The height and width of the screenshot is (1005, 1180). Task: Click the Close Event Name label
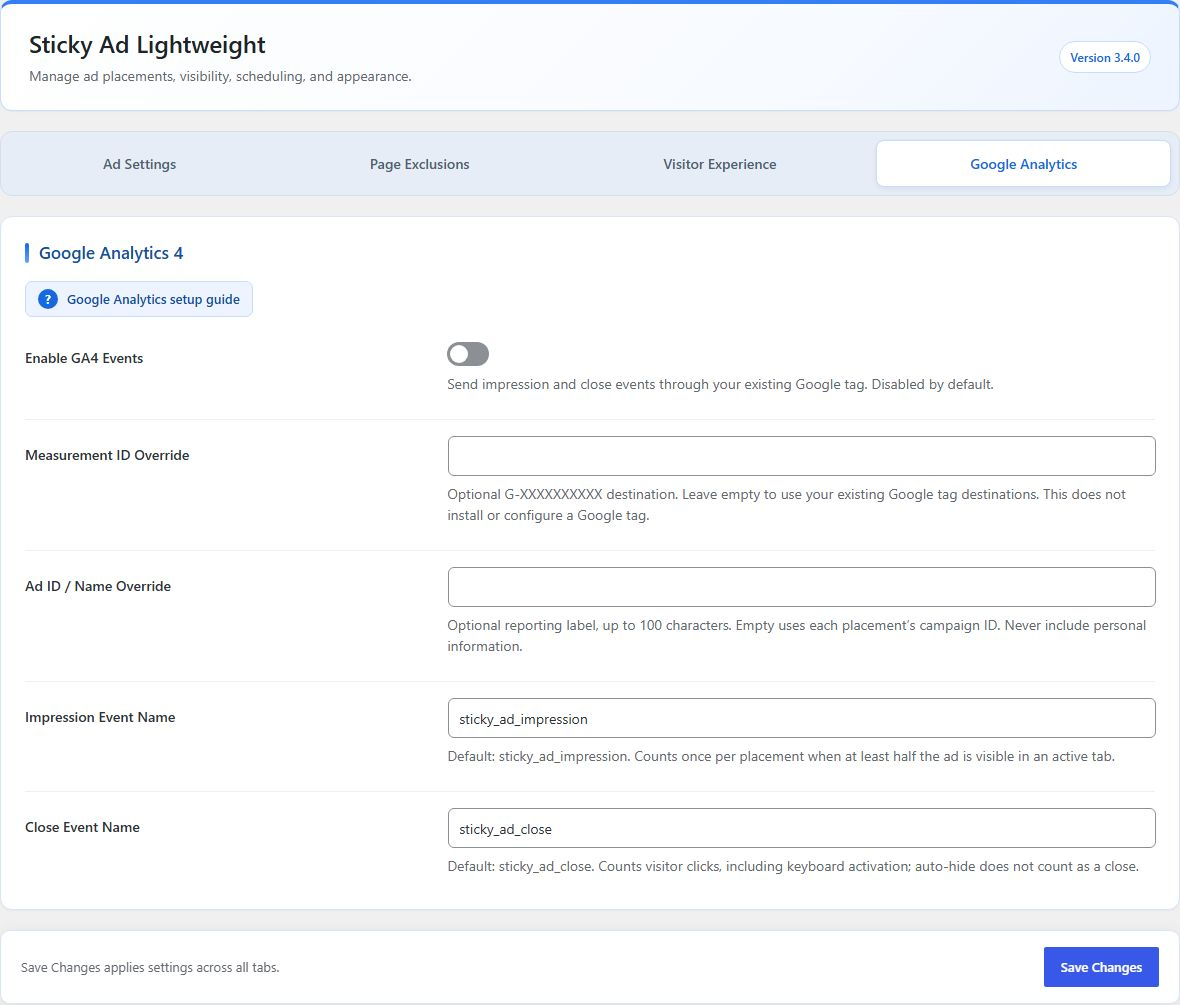[82, 827]
